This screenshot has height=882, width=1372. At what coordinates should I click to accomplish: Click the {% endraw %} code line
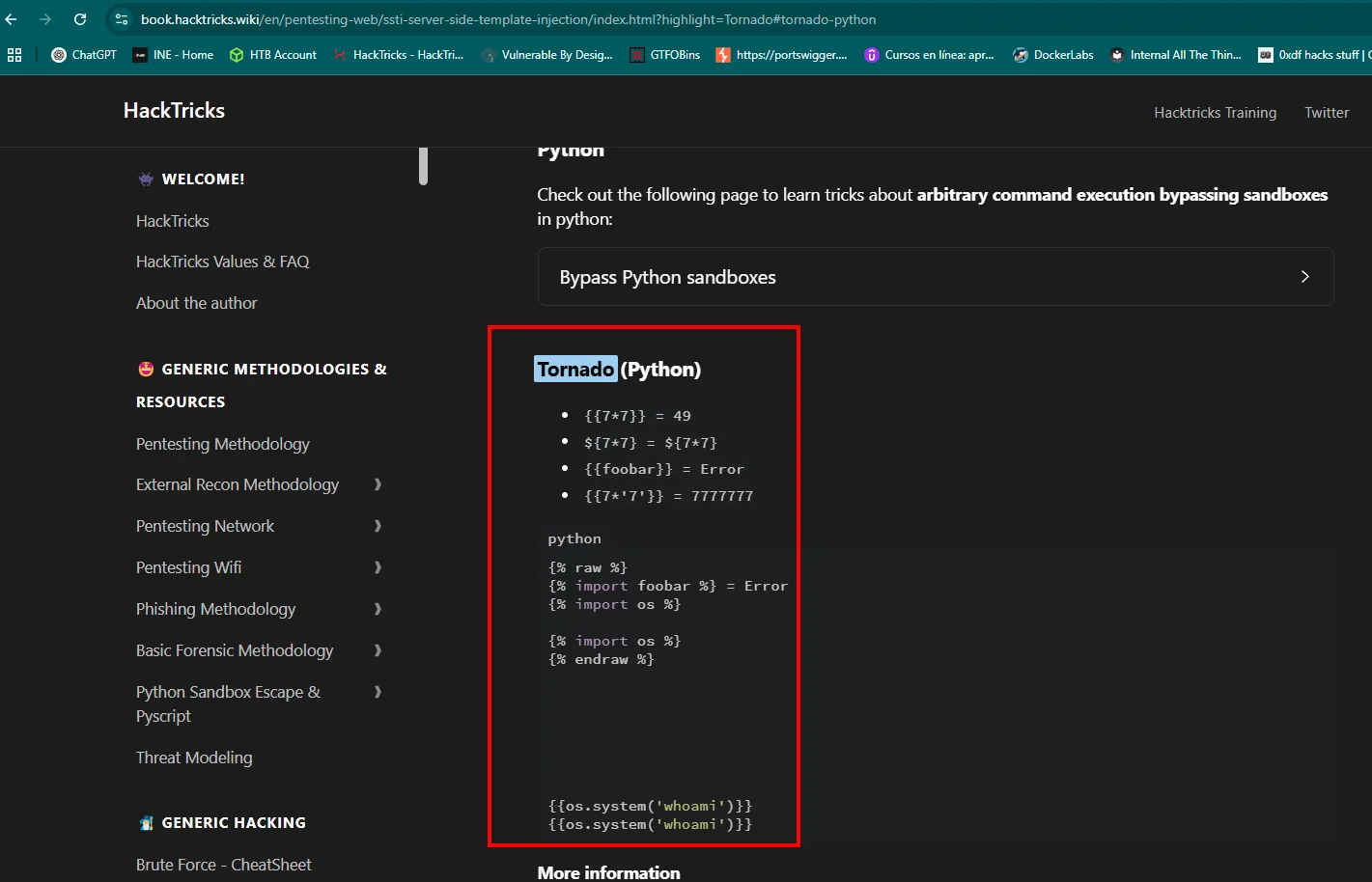(602, 659)
